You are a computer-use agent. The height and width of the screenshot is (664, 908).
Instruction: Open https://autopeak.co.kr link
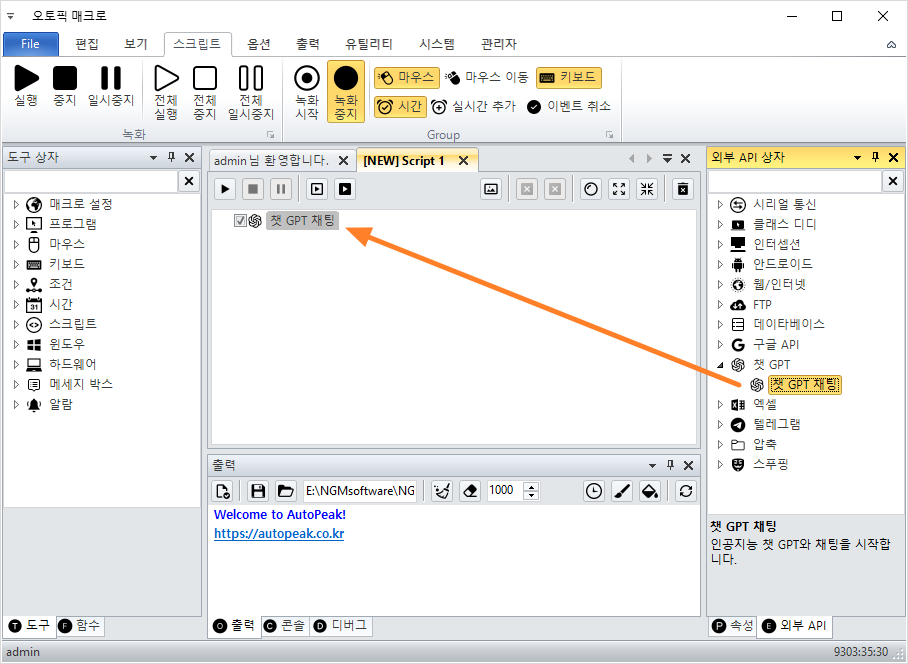coord(279,534)
